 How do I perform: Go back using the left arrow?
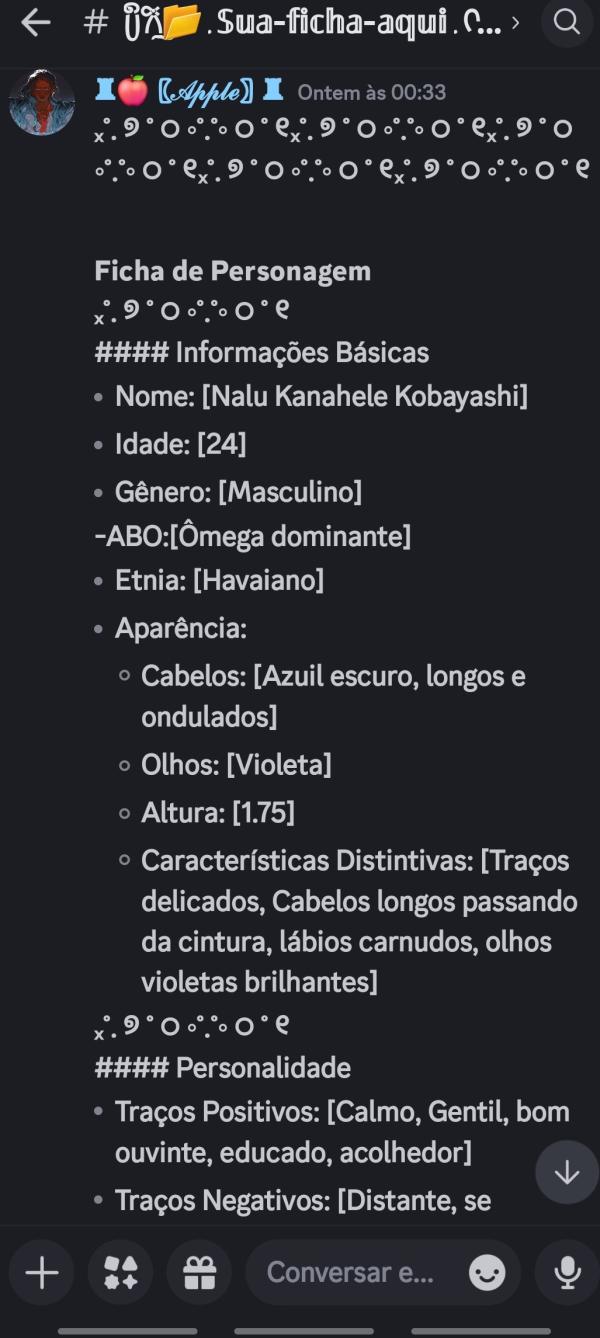click(x=36, y=22)
